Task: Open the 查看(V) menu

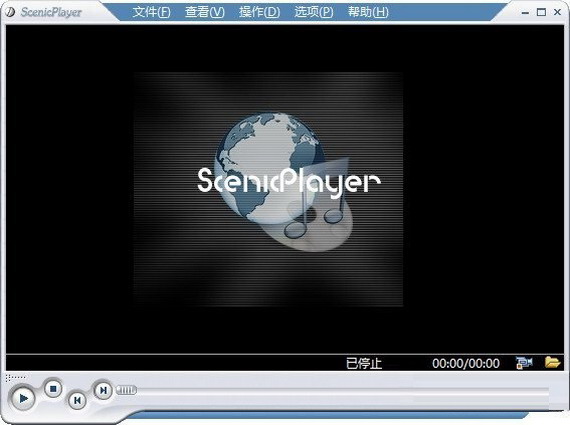Action: (x=205, y=12)
